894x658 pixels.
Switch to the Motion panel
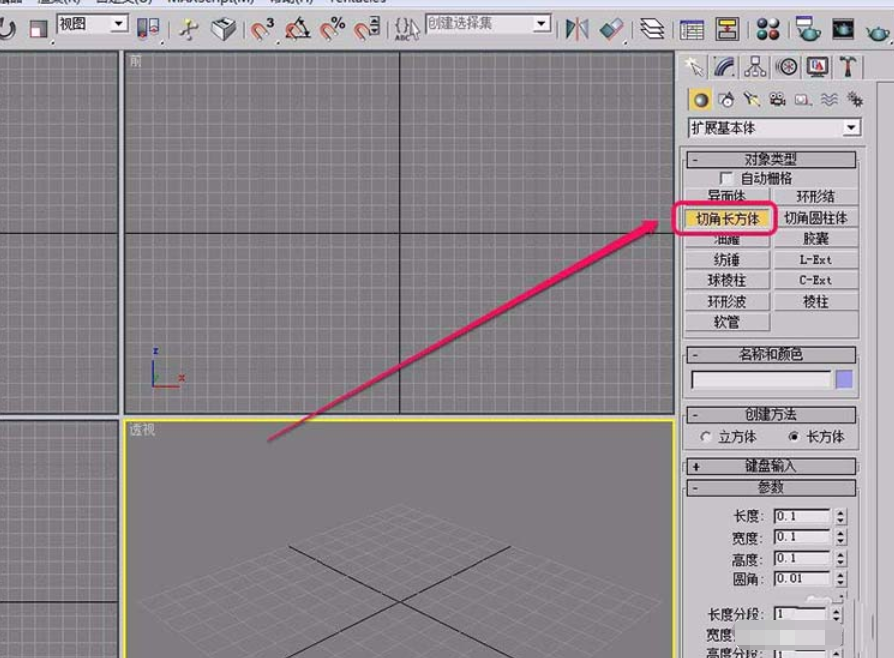pyautogui.click(x=786, y=67)
